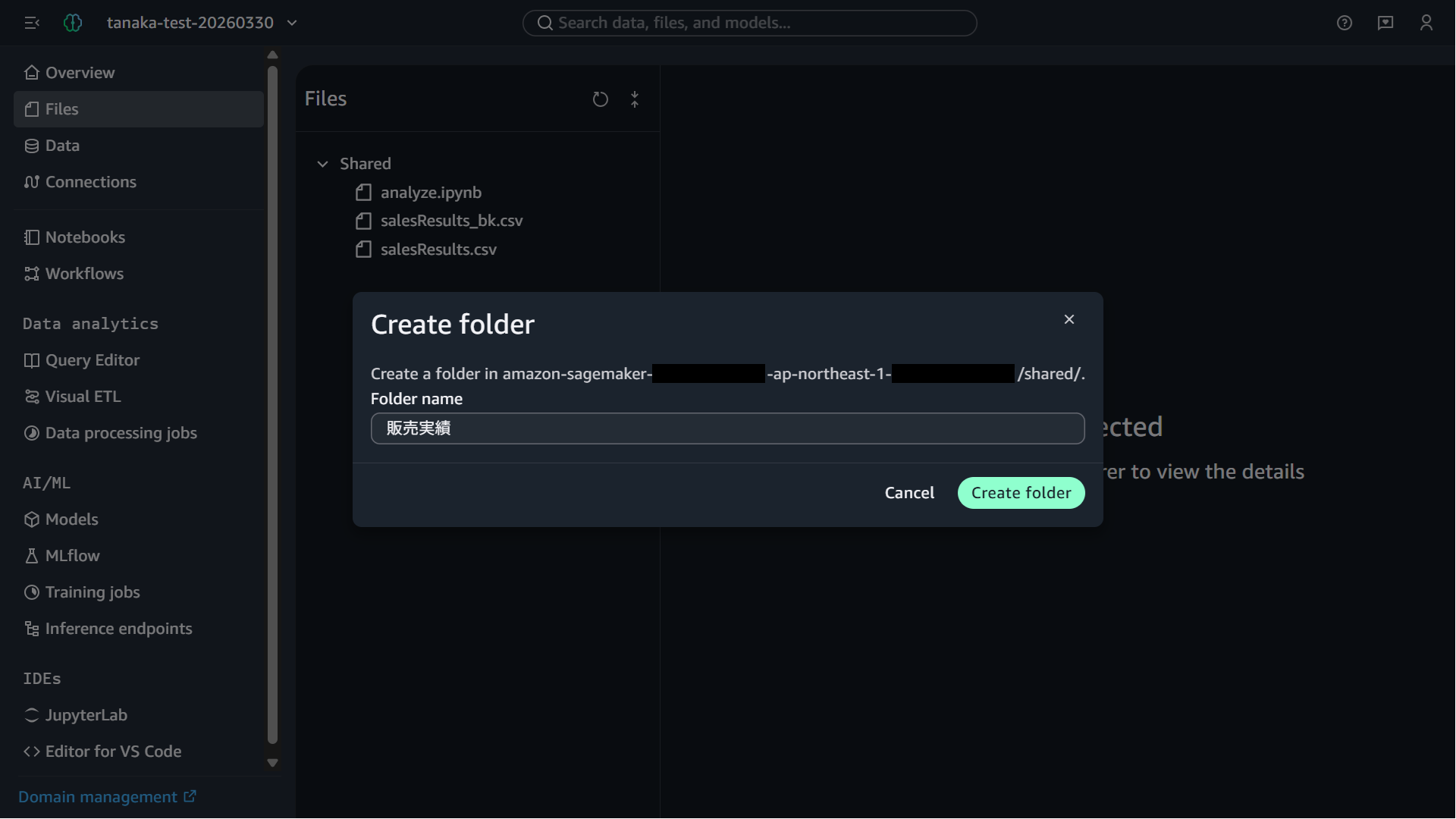This screenshot has width=1456, height=819.
Task: Collapse the left navigation menu icon
Action: coord(31,23)
